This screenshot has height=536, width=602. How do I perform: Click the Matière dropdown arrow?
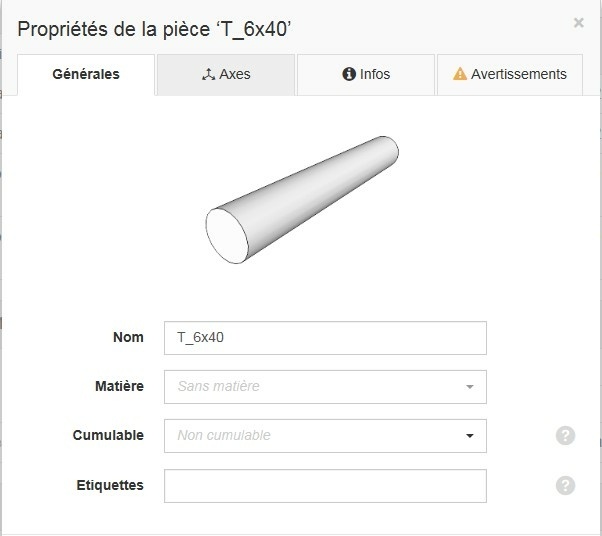(470, 387)
